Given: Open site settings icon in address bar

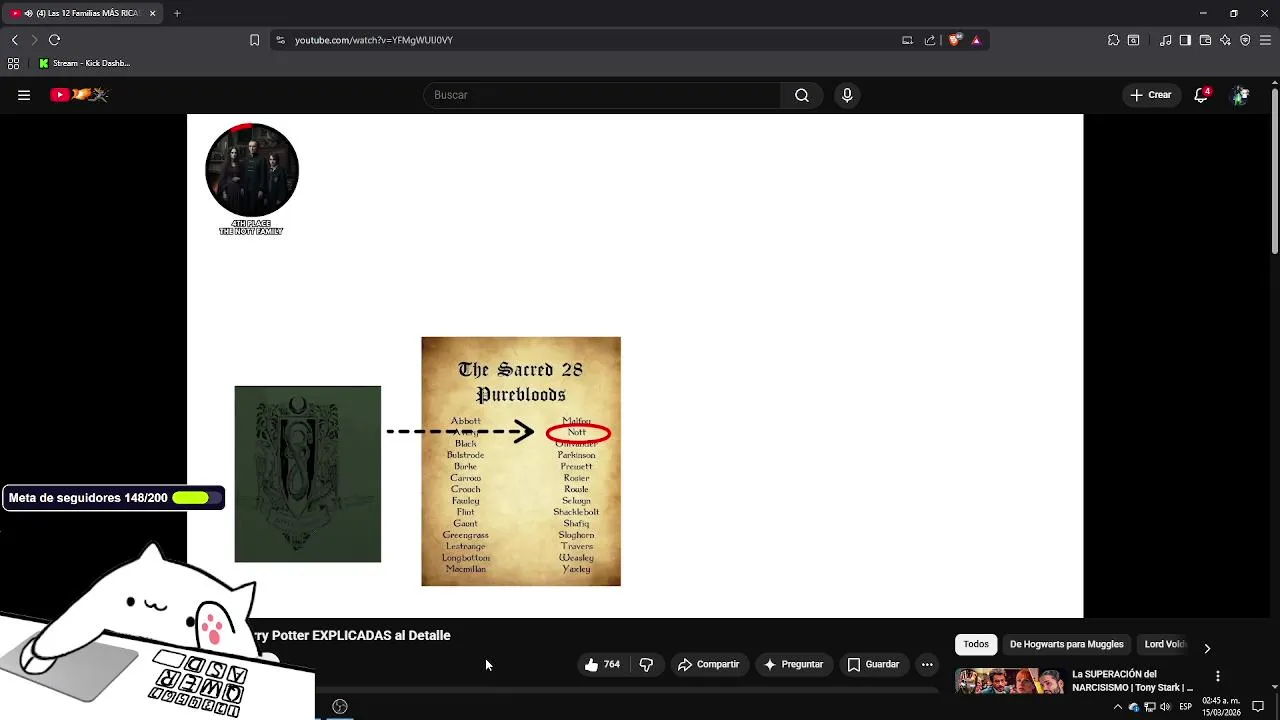Looking at the screenshot, I should tap(280, 40).
